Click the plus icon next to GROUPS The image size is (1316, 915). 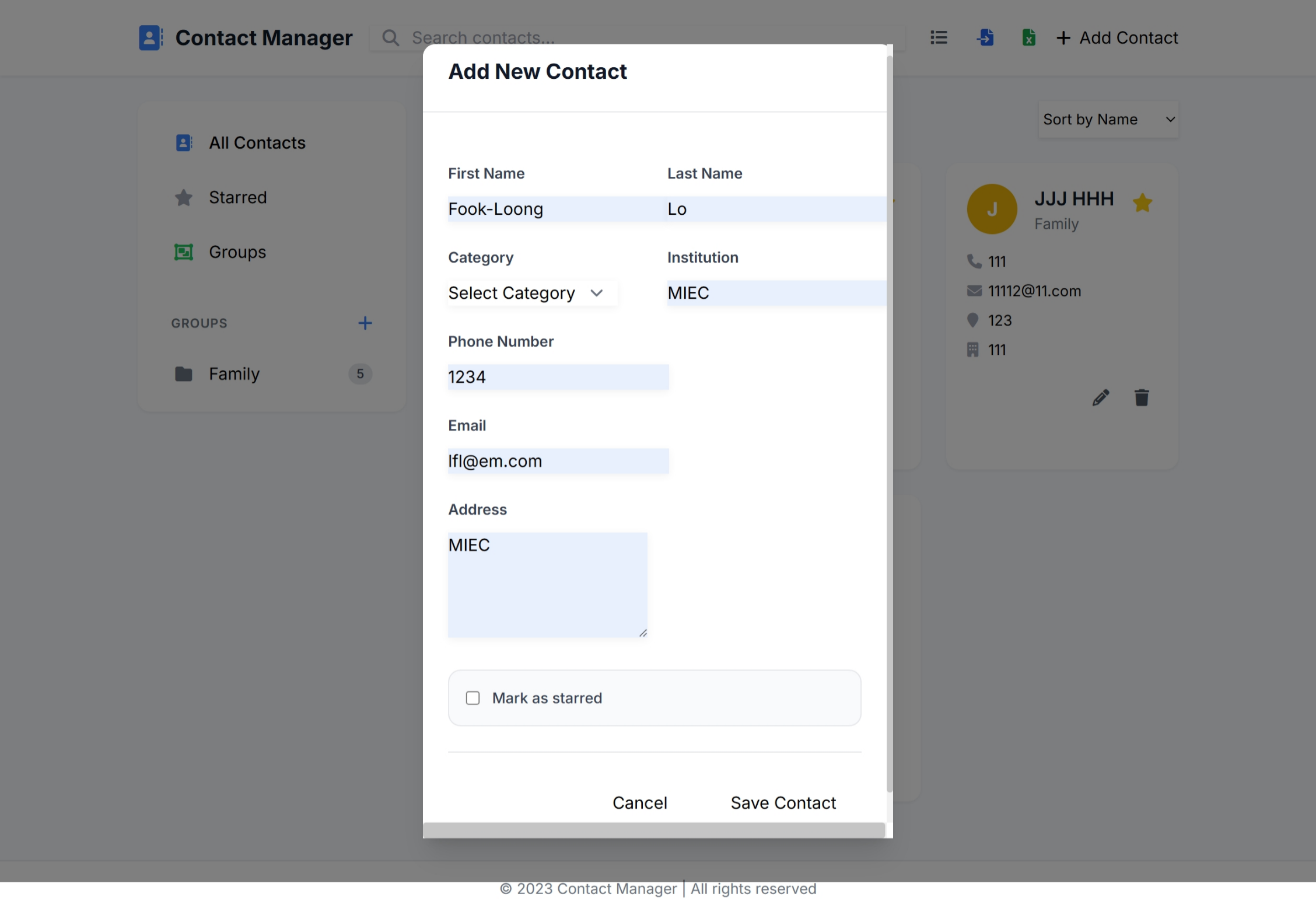coord(365,323)
